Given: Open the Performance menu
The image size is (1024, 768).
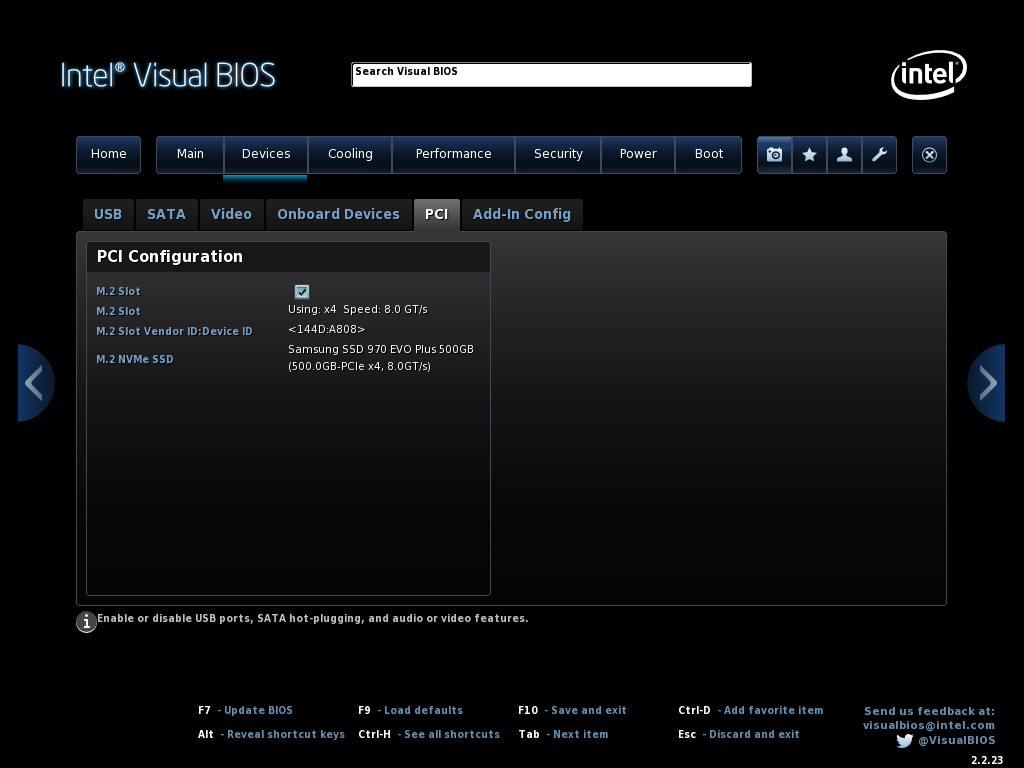Looking at the screenshot, I should tap(453, 154).
